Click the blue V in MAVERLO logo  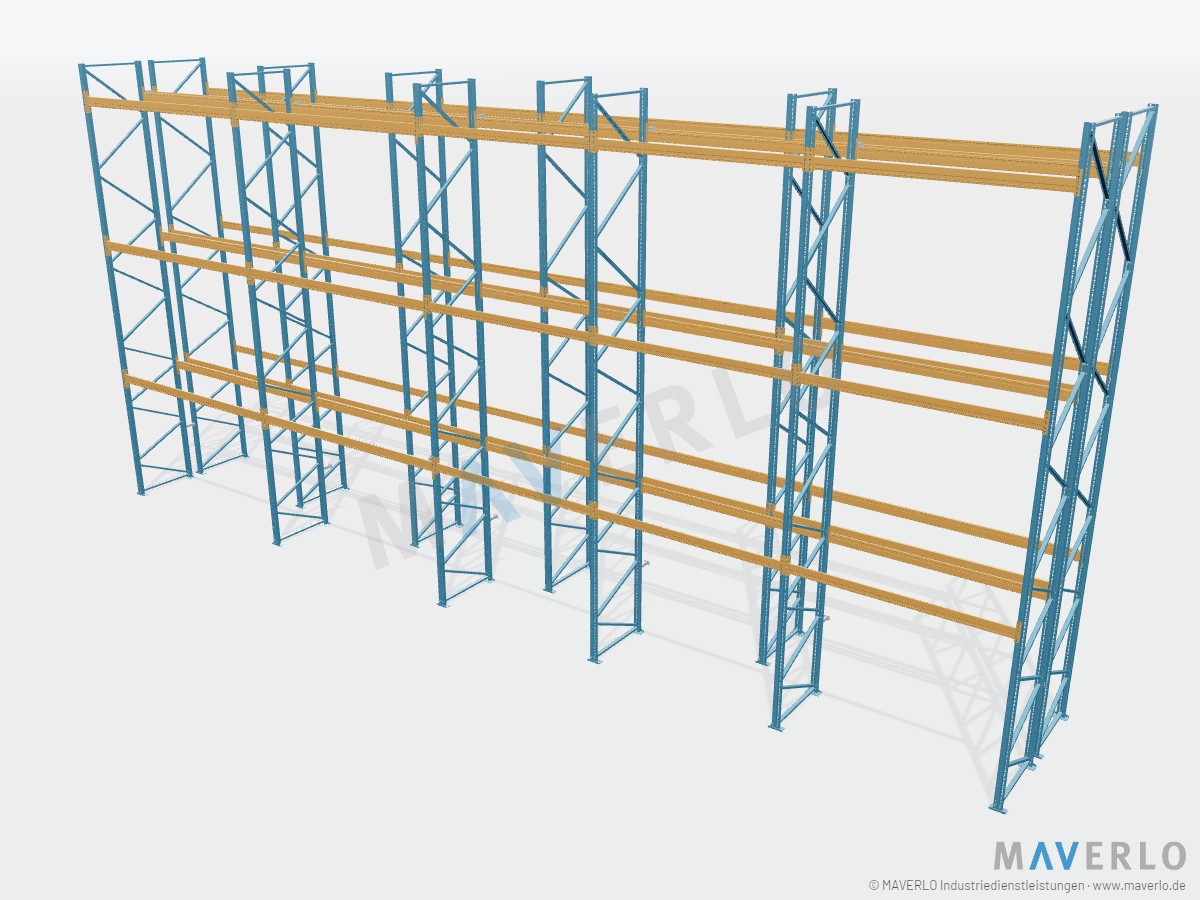[1066, 856]
